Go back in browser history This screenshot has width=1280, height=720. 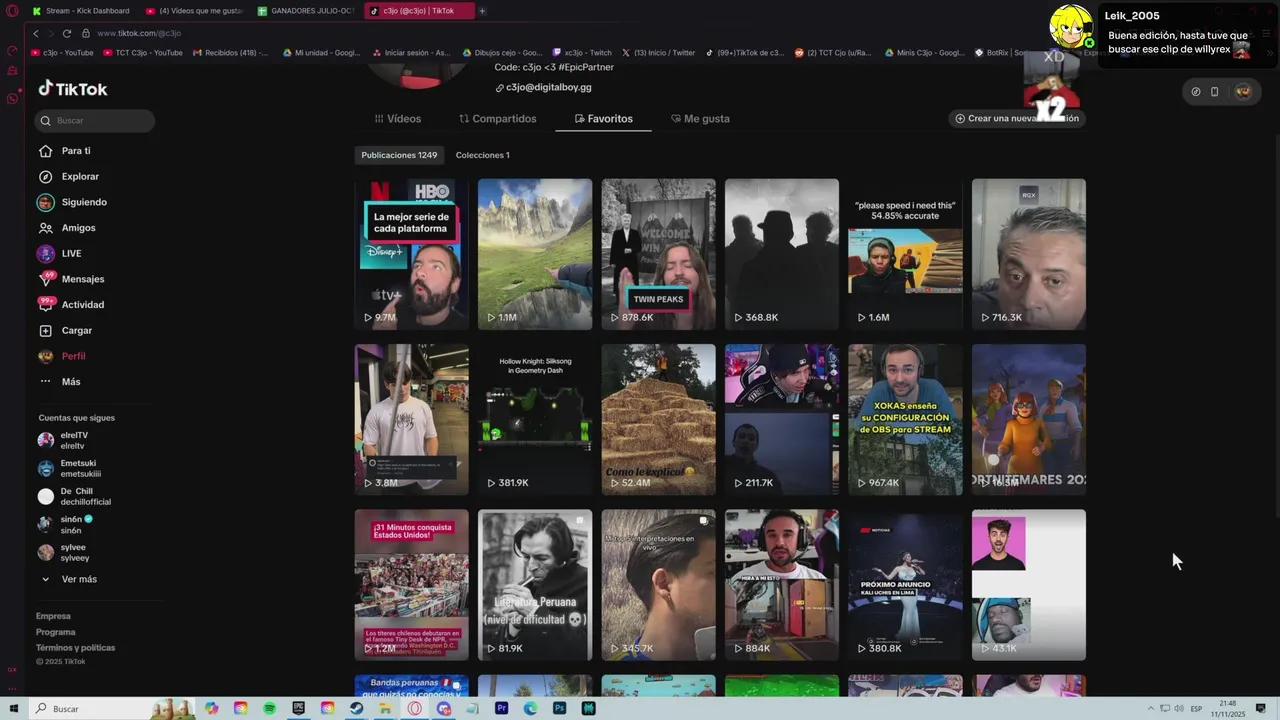click(x=36, y=33)
